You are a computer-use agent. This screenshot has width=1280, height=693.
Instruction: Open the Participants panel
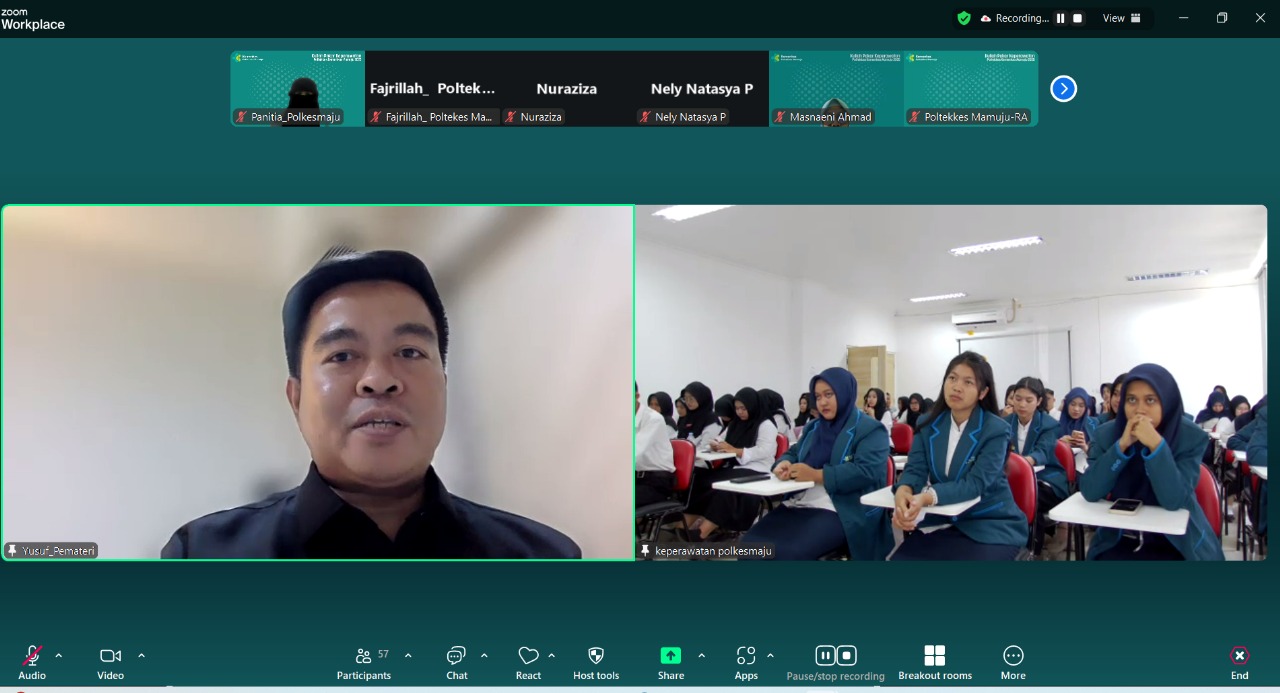[364, 656]
